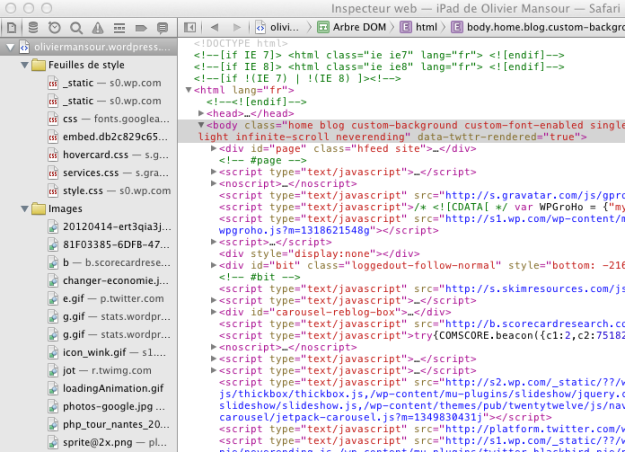Go forward with the right arrow
This screenshot has height=452, width=625.
click(x=237, y=27)
